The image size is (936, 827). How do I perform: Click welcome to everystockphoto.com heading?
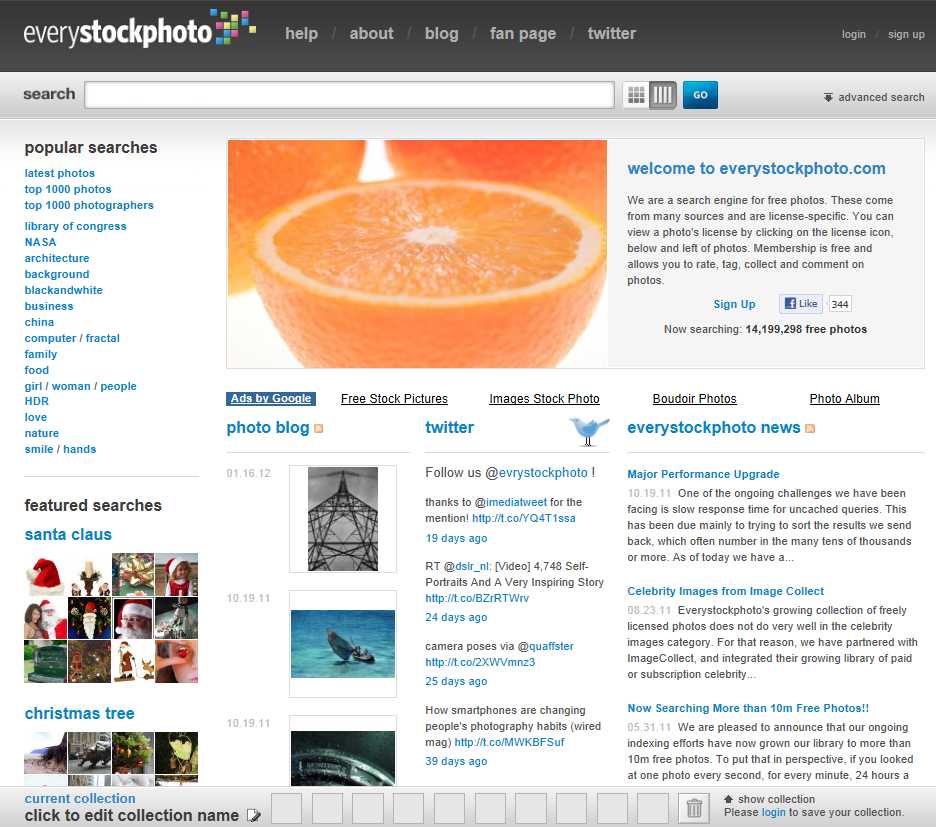[756, 168]
